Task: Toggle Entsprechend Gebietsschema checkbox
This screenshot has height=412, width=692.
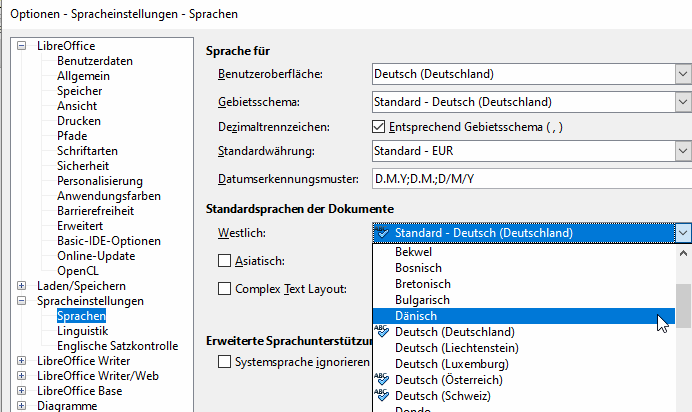Action: pyautogui.click(x=378, y=127)
